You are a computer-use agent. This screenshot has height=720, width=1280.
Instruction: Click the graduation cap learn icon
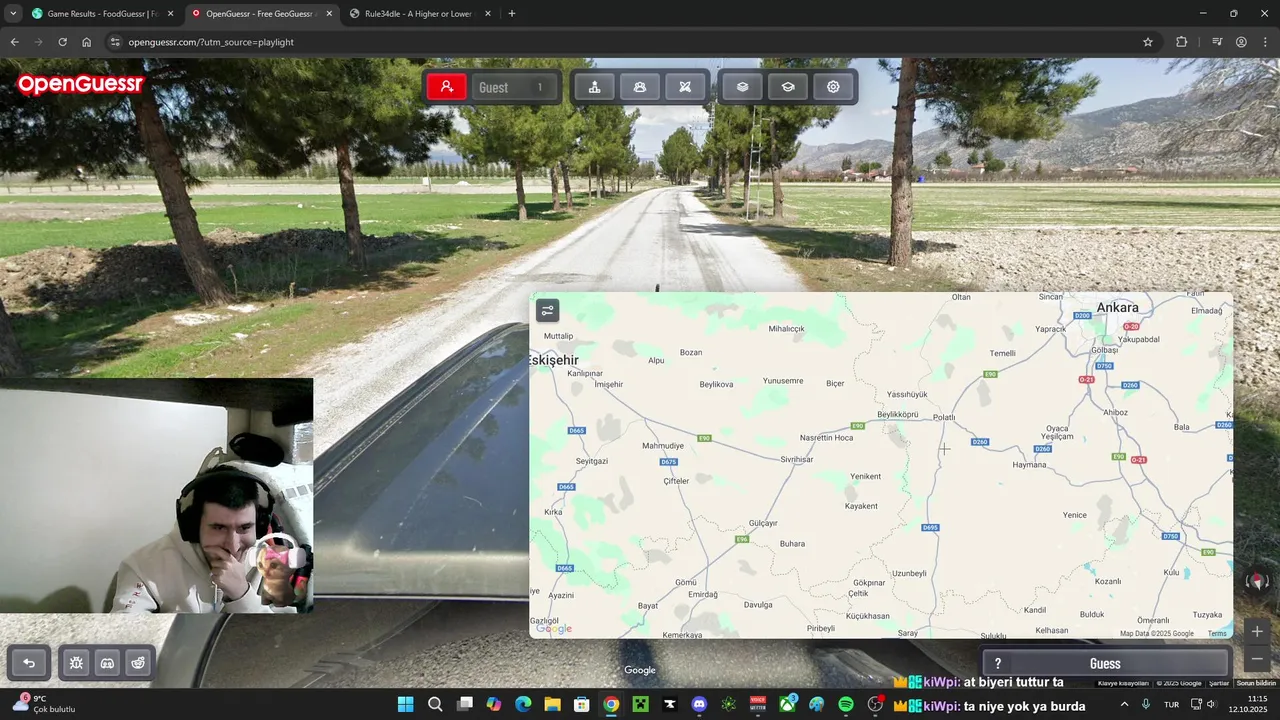click(788, 87)
